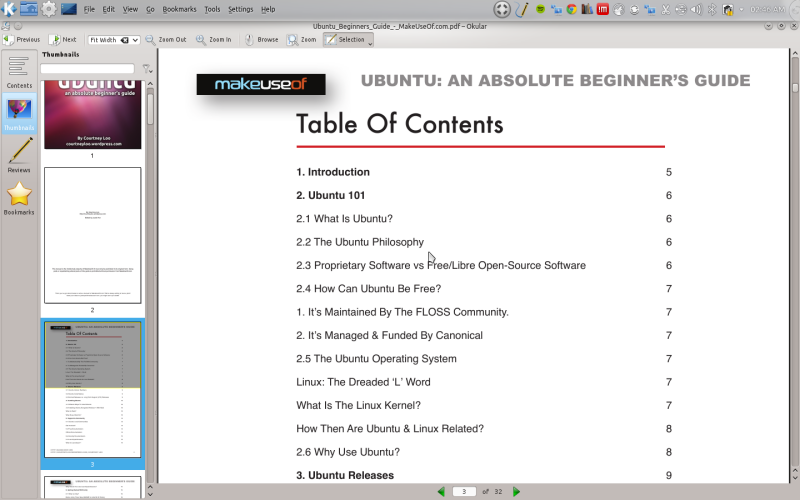Screen dimensions: 800x500
Task: Open the Edit menu
Action: [109, 9]
